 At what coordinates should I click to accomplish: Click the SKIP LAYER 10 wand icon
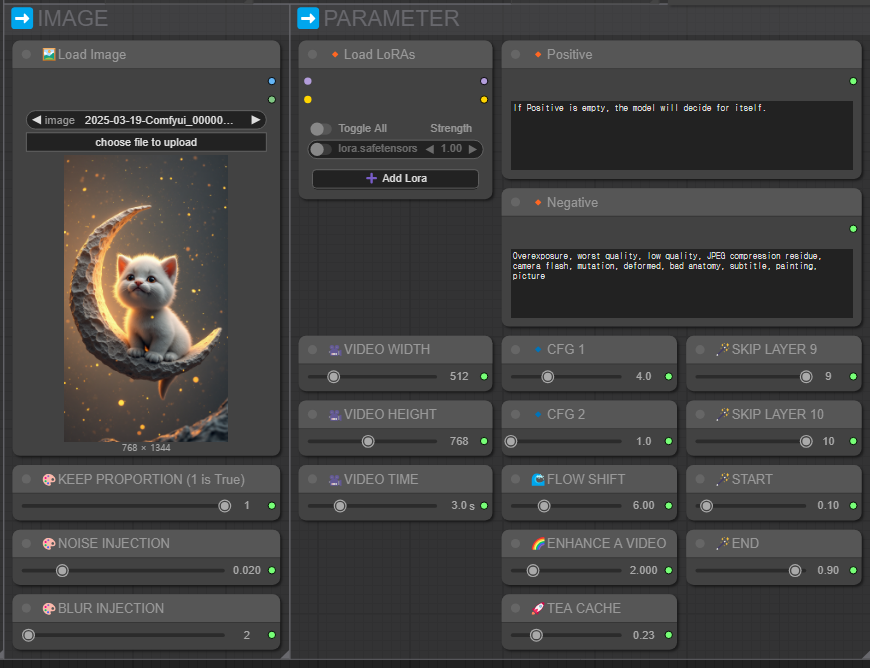point(722,414)
